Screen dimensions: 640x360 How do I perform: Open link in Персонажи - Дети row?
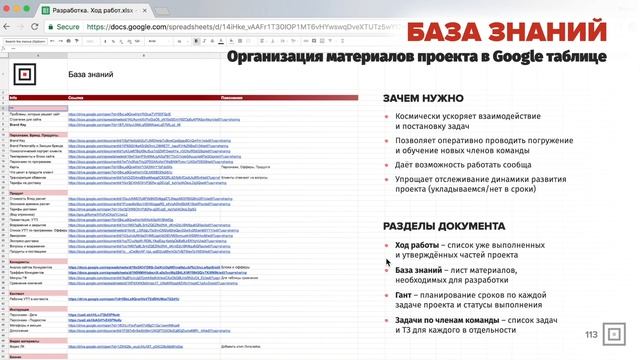pos(94,315)
